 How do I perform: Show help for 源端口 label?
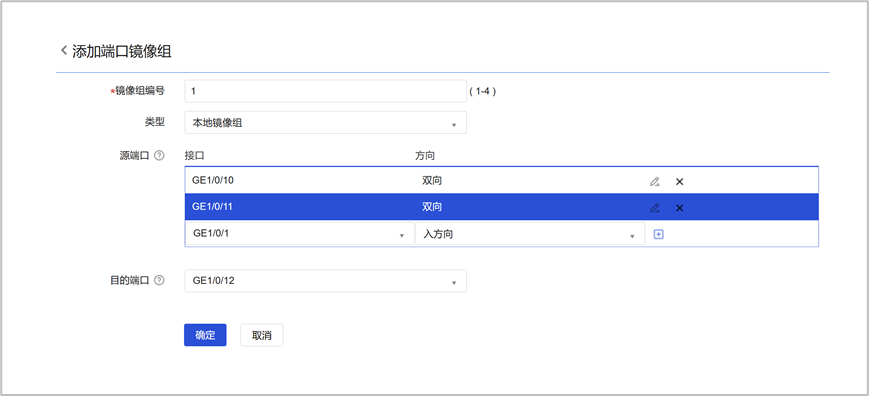click(159, 156)
